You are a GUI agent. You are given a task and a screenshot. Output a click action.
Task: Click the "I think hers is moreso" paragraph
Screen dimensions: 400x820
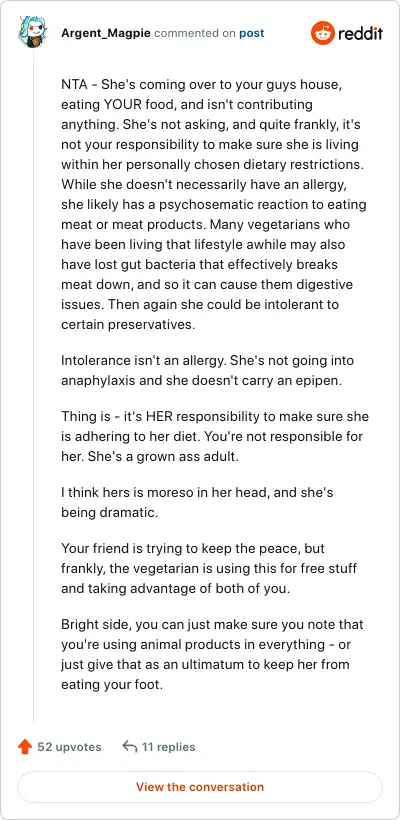pos(197,503)
